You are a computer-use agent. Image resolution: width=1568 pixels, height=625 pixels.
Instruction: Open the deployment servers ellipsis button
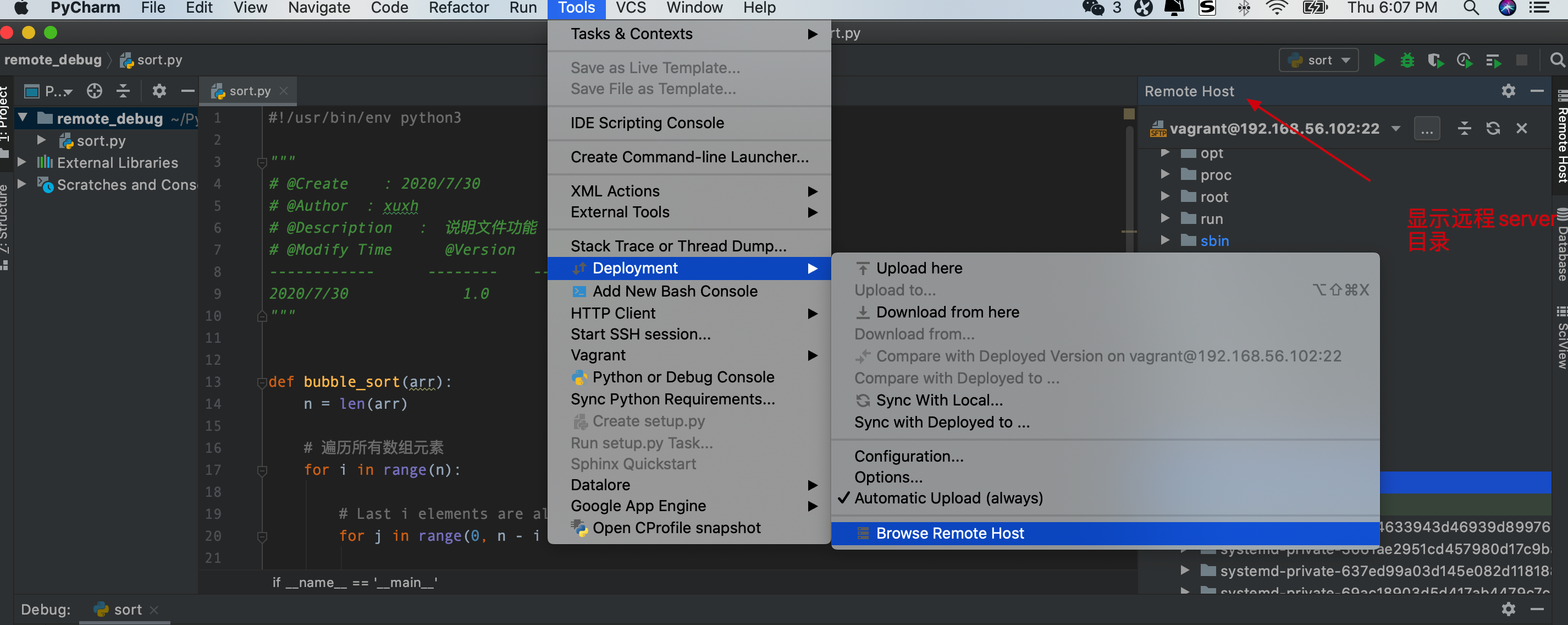click(1427, 129)
